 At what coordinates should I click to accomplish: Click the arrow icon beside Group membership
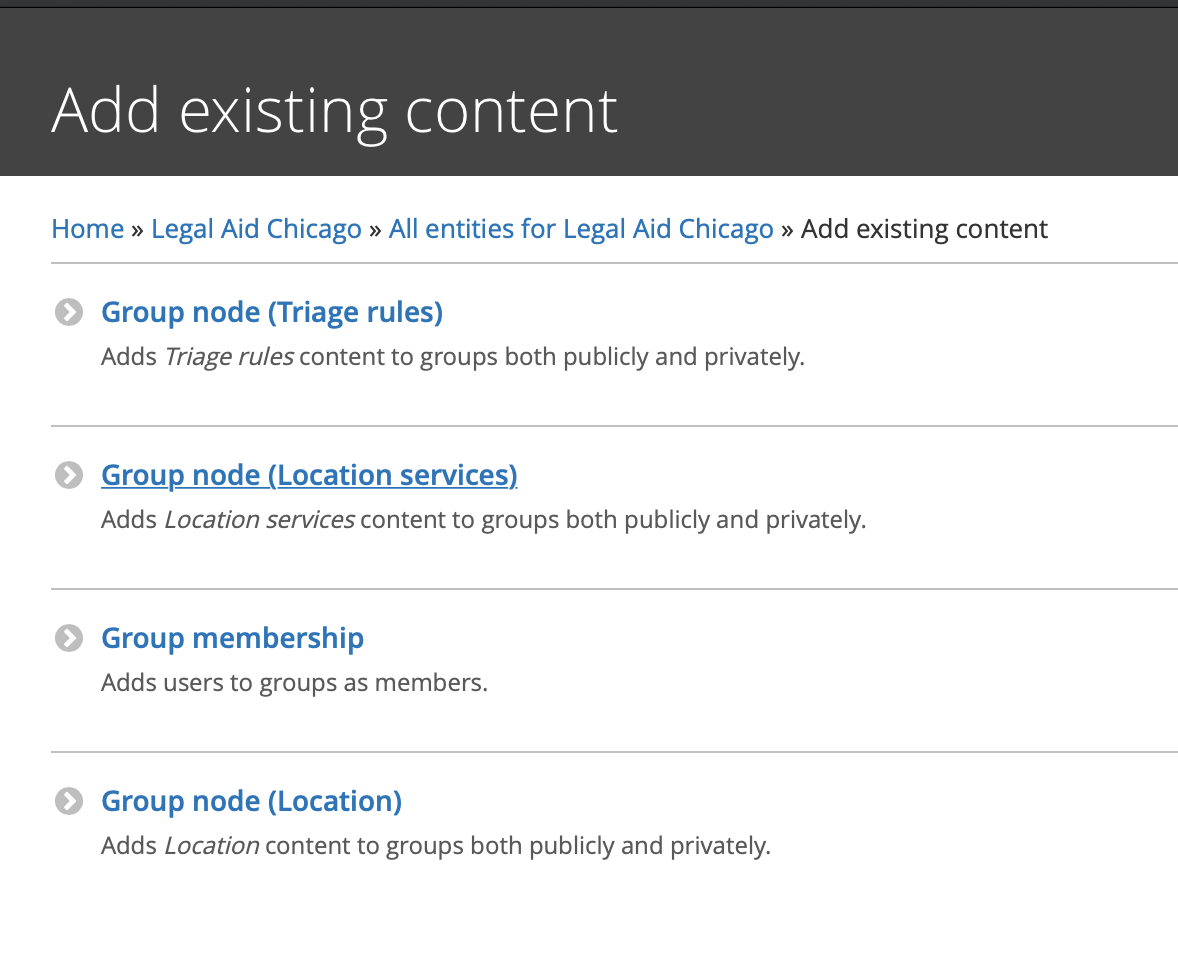click(x=69, y=638)
